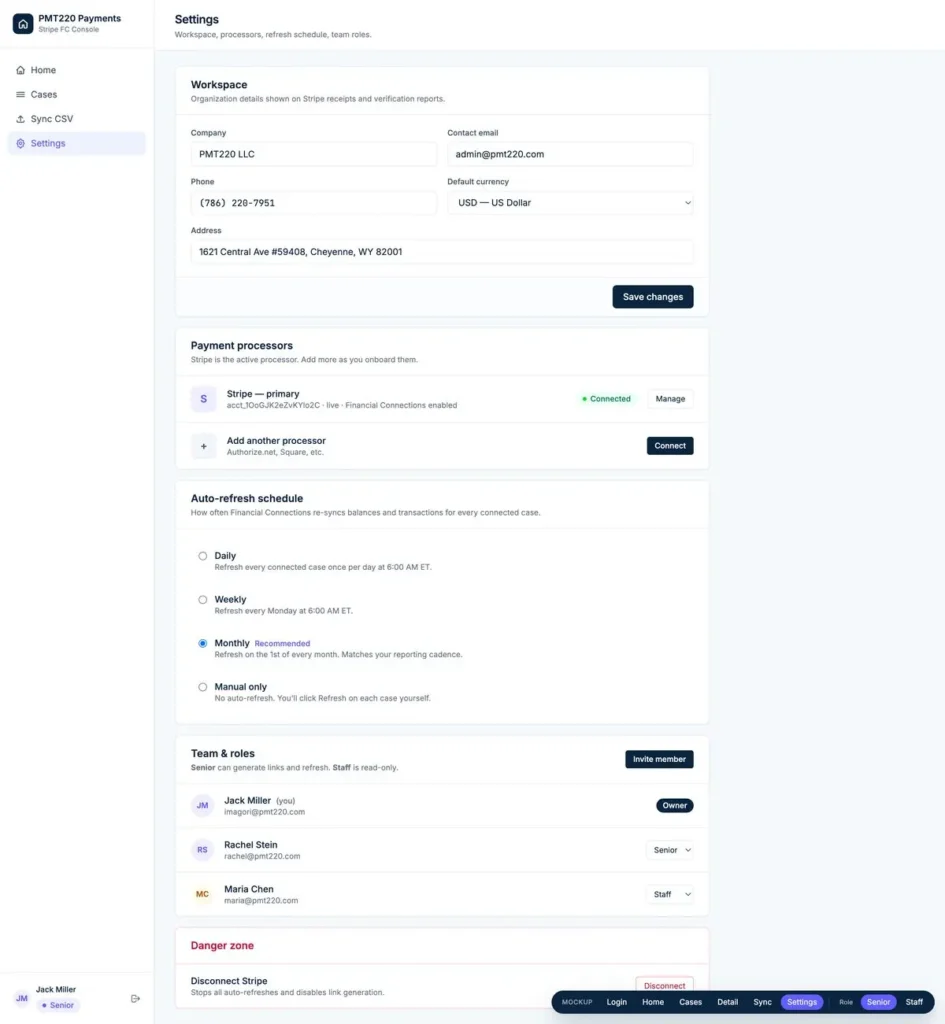Screen dimensions: 945x1024
Task: Select the Daily refresh option
Action: tap(202, 556)
